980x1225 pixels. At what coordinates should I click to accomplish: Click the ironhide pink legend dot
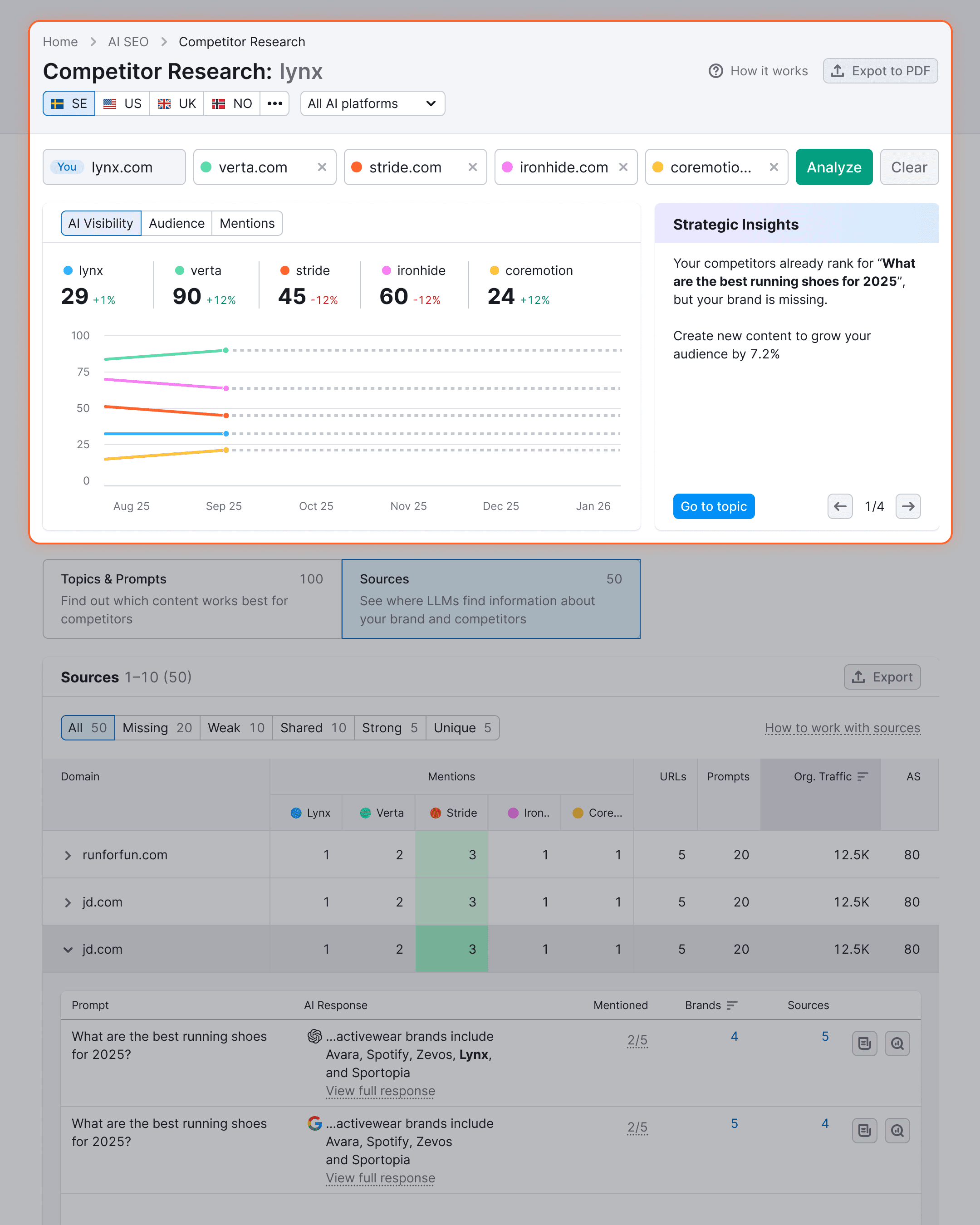click(386, 270)
